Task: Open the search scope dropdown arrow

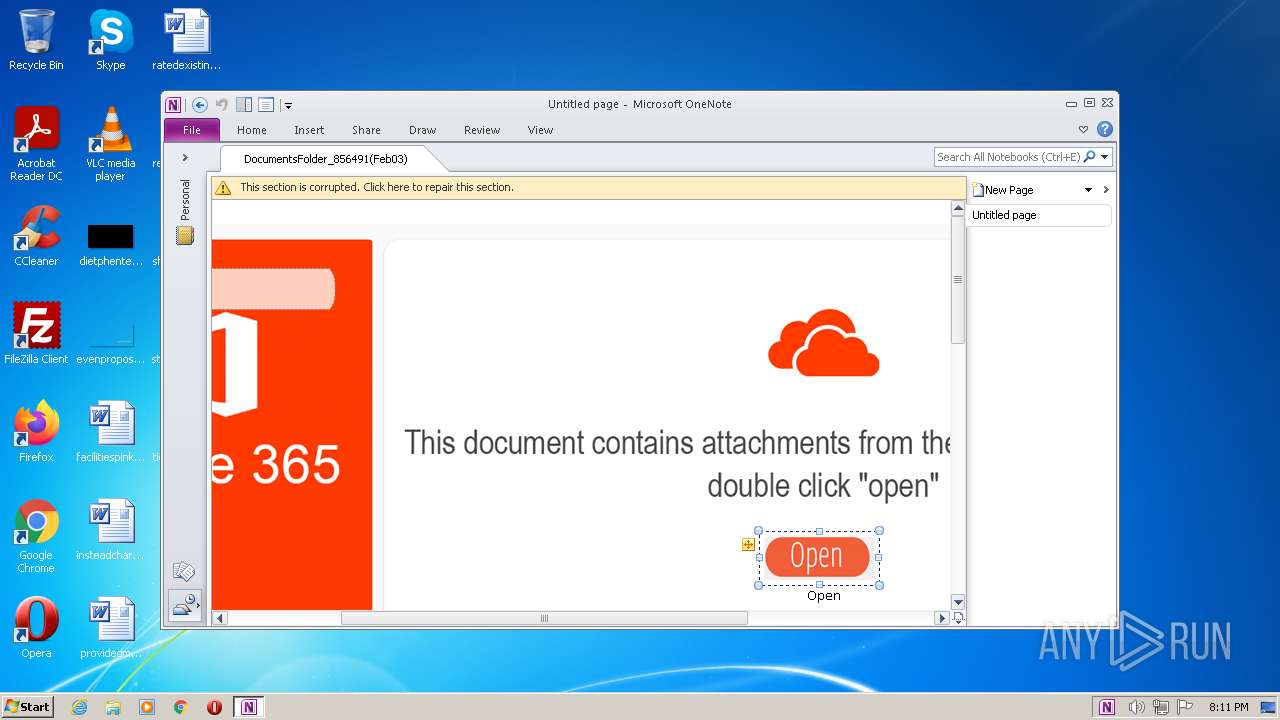Action: tap(1105, 157)
